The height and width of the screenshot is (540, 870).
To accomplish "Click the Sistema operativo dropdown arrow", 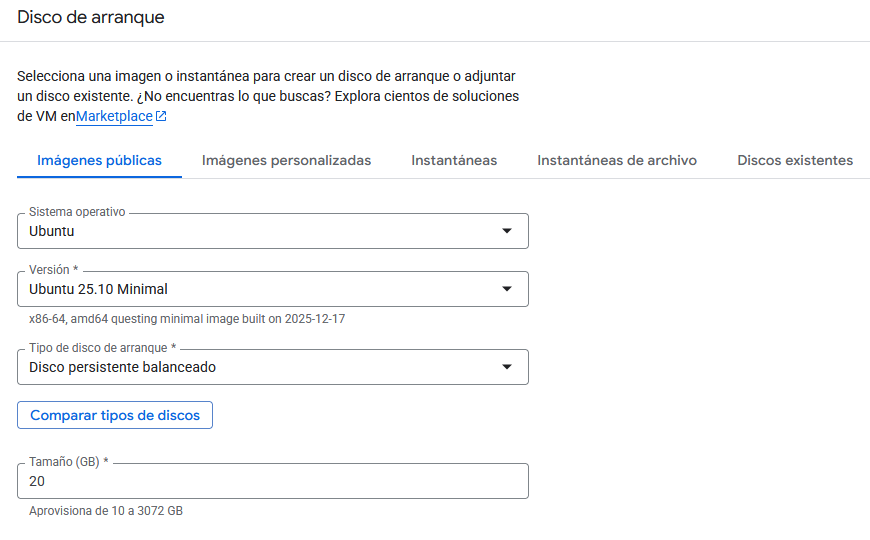I will pyautogui.click(x=506, y=232).
